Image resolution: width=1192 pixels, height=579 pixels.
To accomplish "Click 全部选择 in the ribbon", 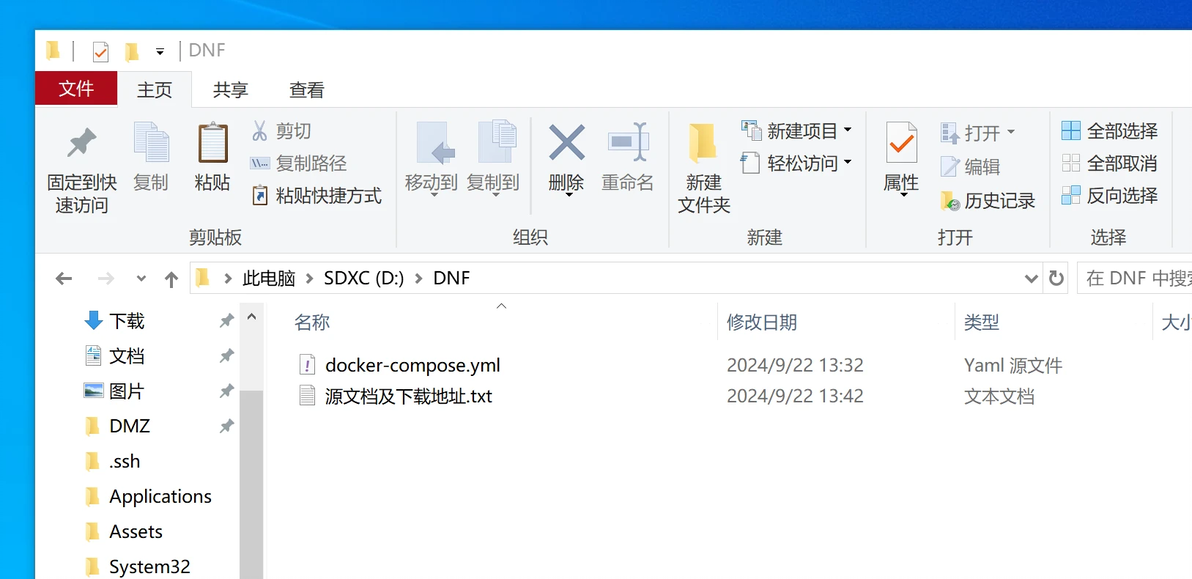I will [1109, 131].
